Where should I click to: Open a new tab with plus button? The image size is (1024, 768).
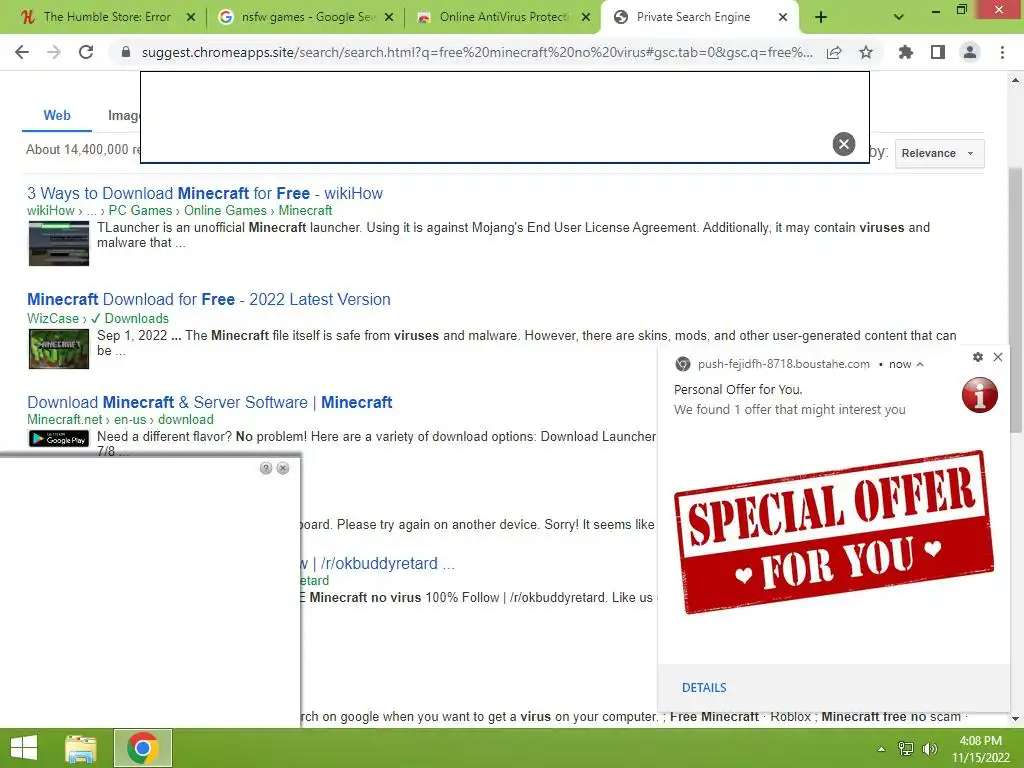tap(821, 18)
